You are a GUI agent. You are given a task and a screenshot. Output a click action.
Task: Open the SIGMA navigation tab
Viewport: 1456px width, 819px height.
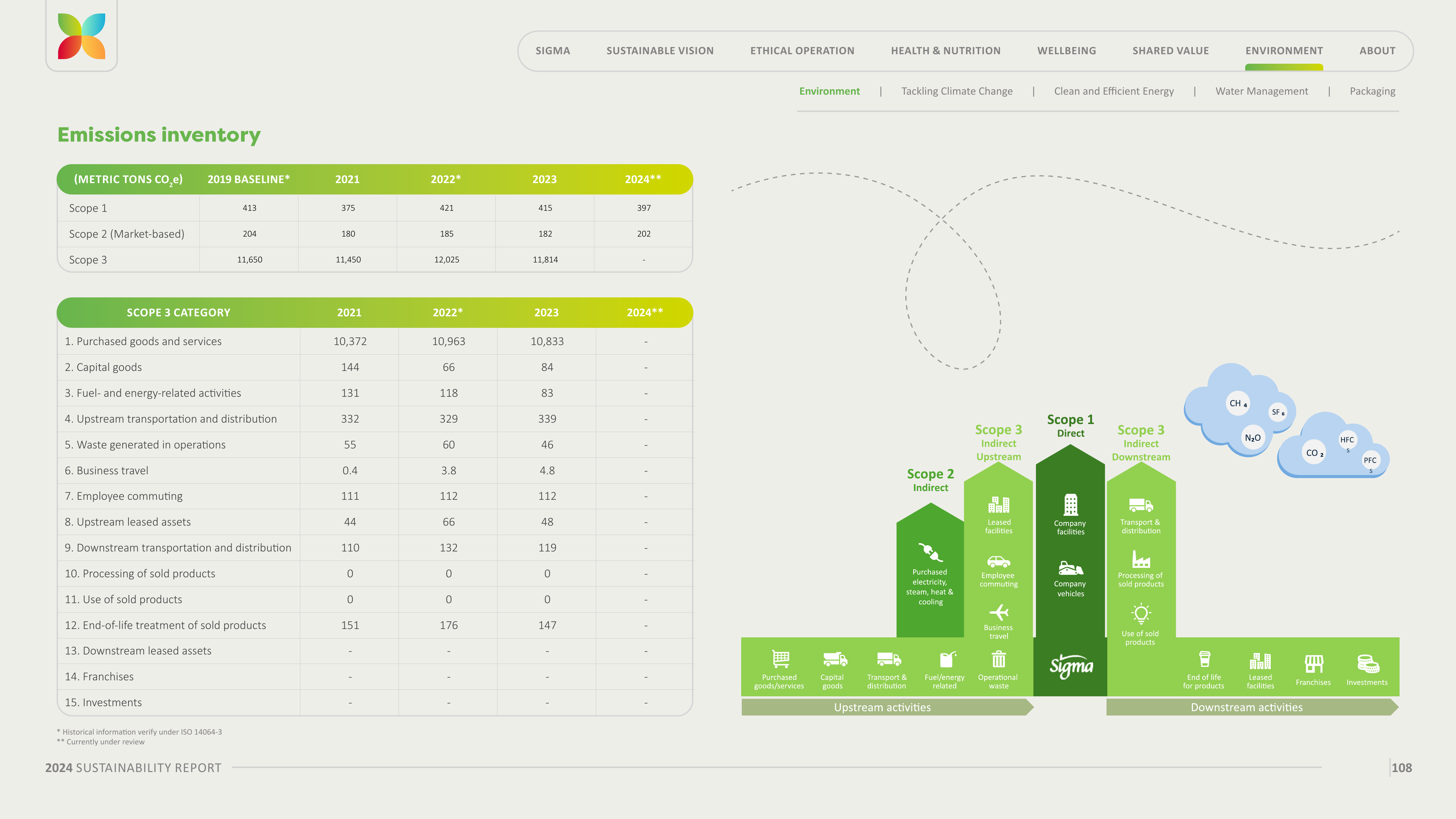553,51
